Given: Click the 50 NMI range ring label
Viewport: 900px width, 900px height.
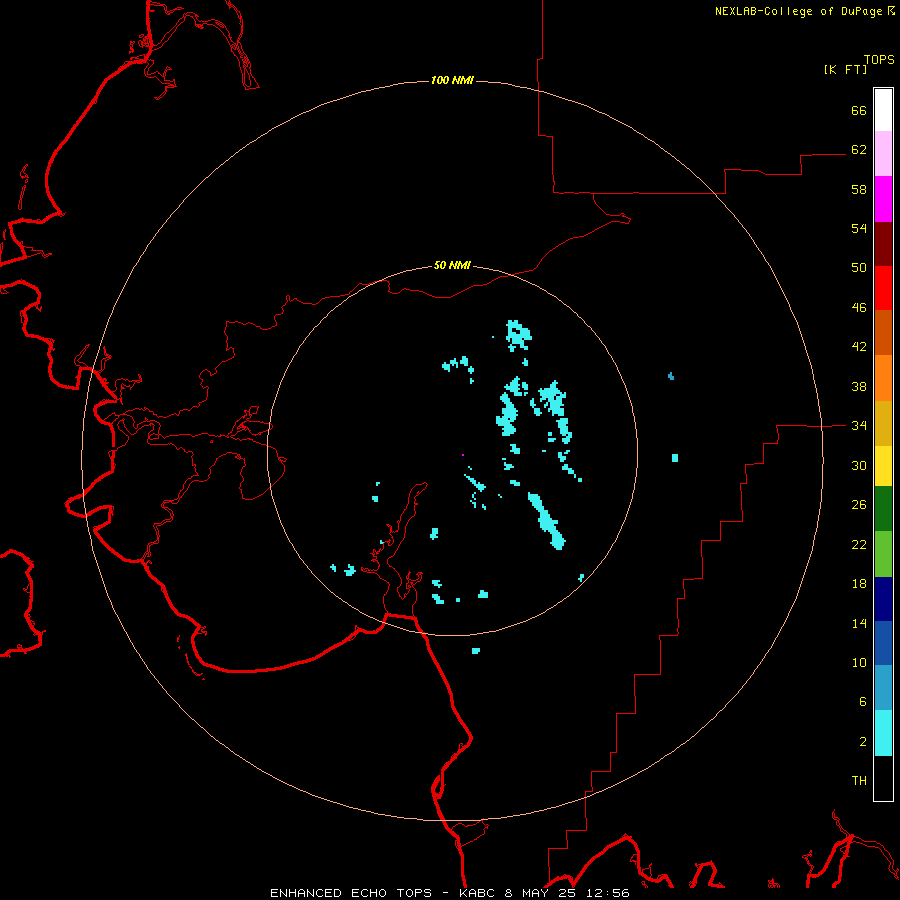Looking at the screenshot, I should click(x=452, y=265).
